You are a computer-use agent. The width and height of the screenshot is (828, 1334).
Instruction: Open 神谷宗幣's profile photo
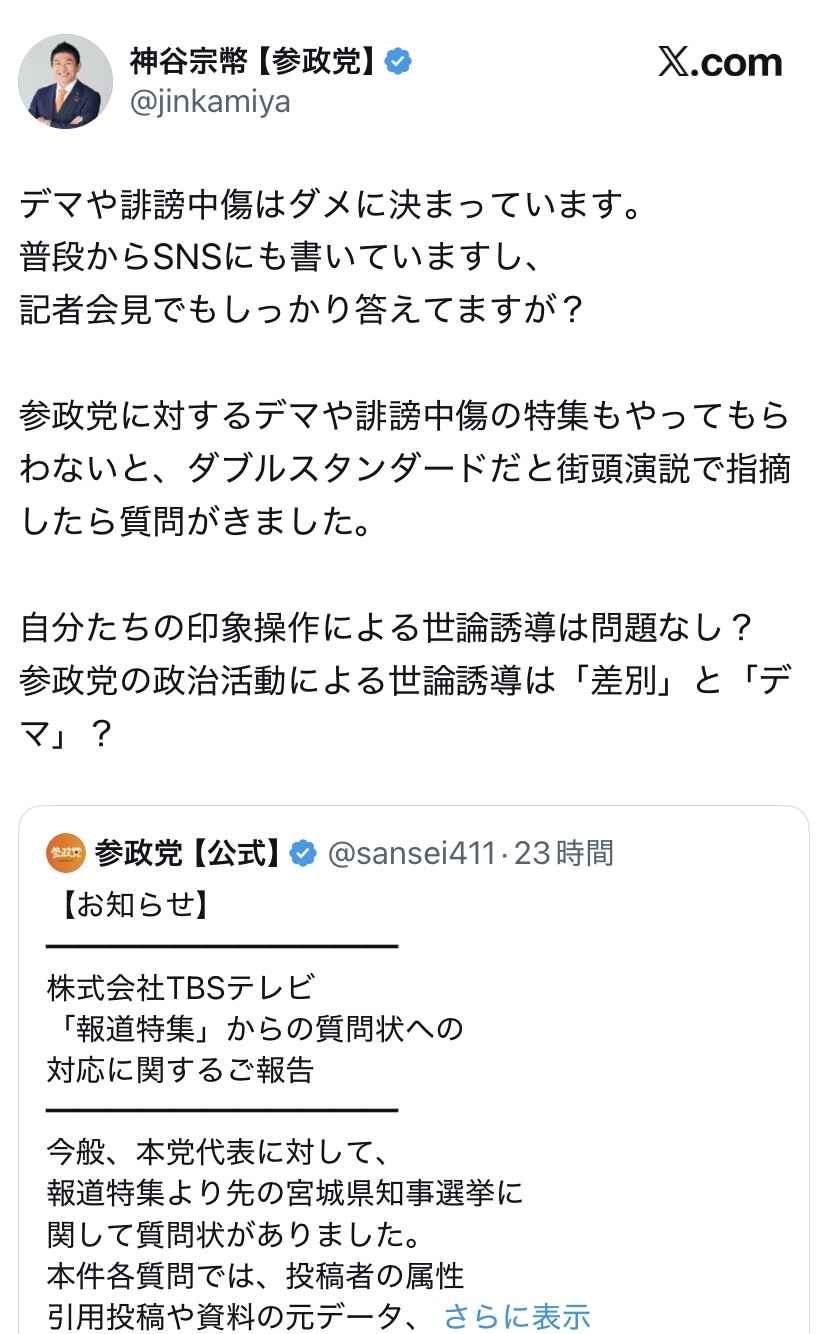point(66,81)
